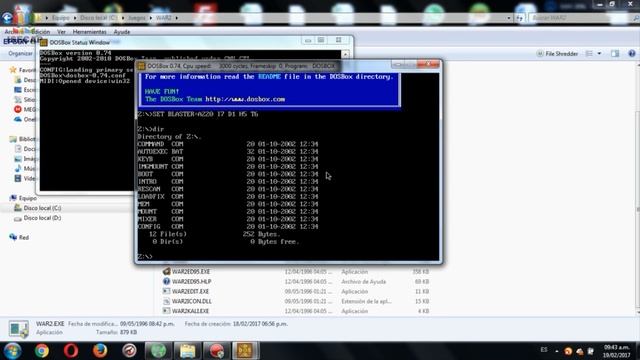Click the search magnifier icon
The height and width of the screenshot is (360, 640).
636,18
